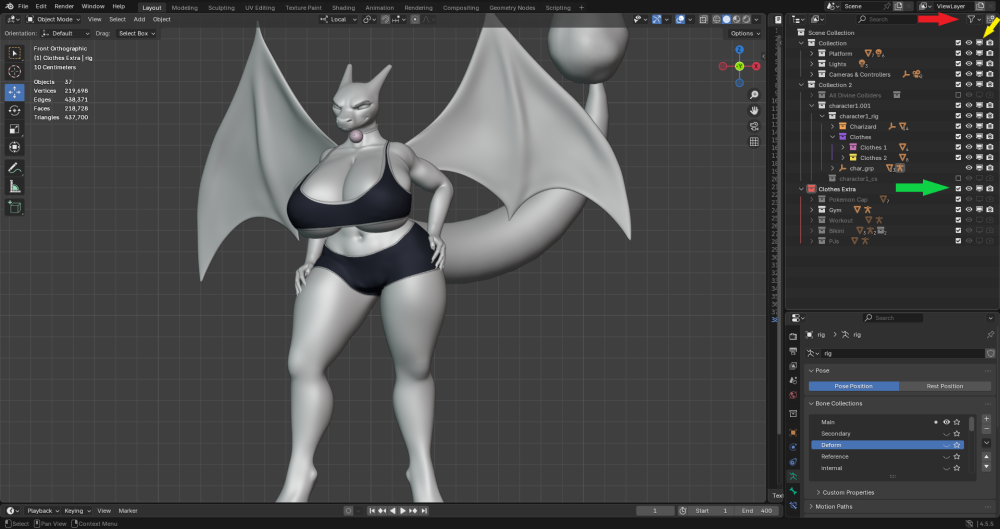Pick the Rotate tool
Viewport: 1000px width, 529px height.
pyautogui.click(x=15, y=110)
